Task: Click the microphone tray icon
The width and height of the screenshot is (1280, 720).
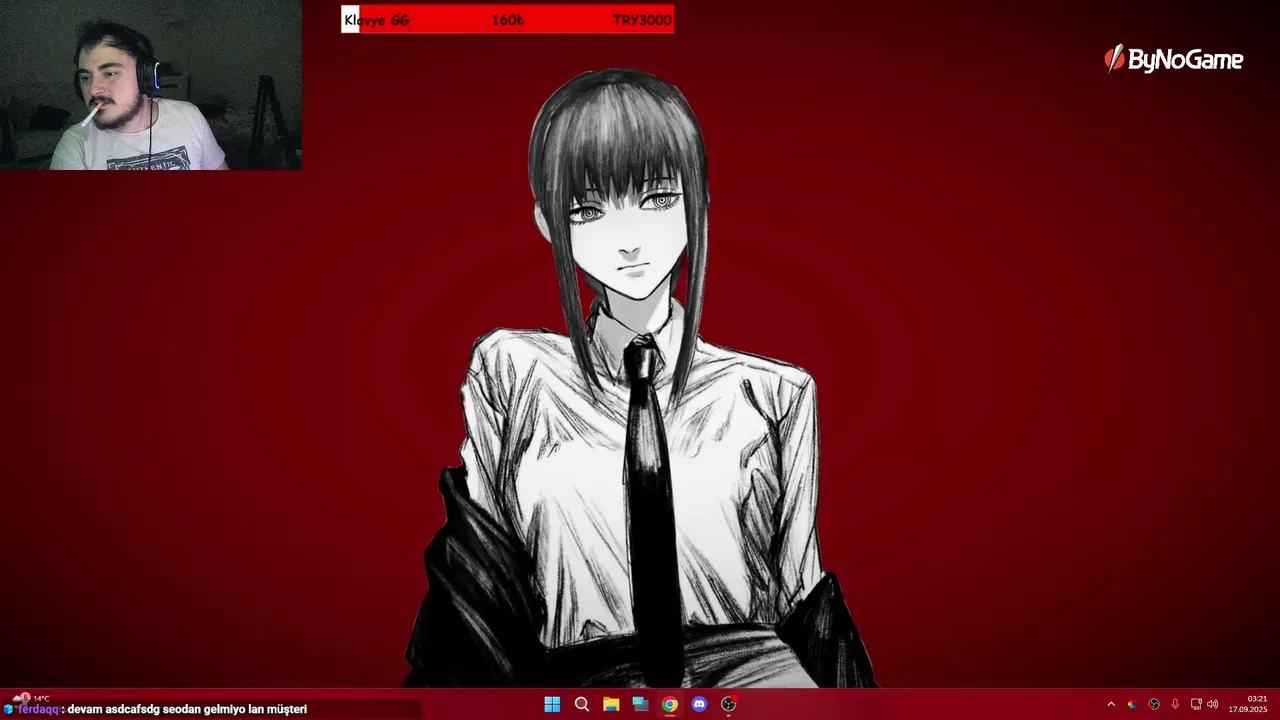Action: coord(1175,704)
